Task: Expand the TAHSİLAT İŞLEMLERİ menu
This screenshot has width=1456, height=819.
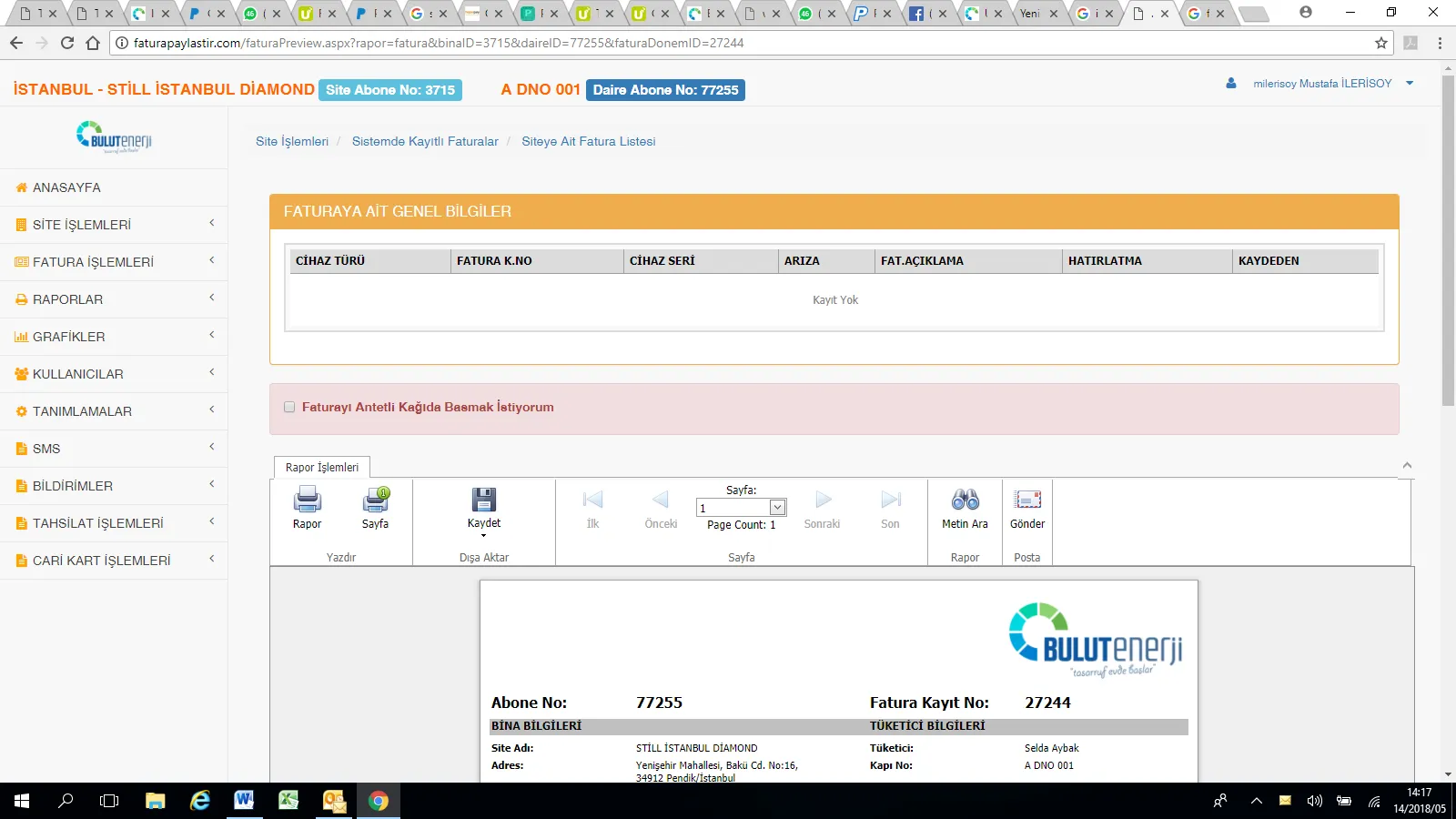Action: (x=114, y=523)
